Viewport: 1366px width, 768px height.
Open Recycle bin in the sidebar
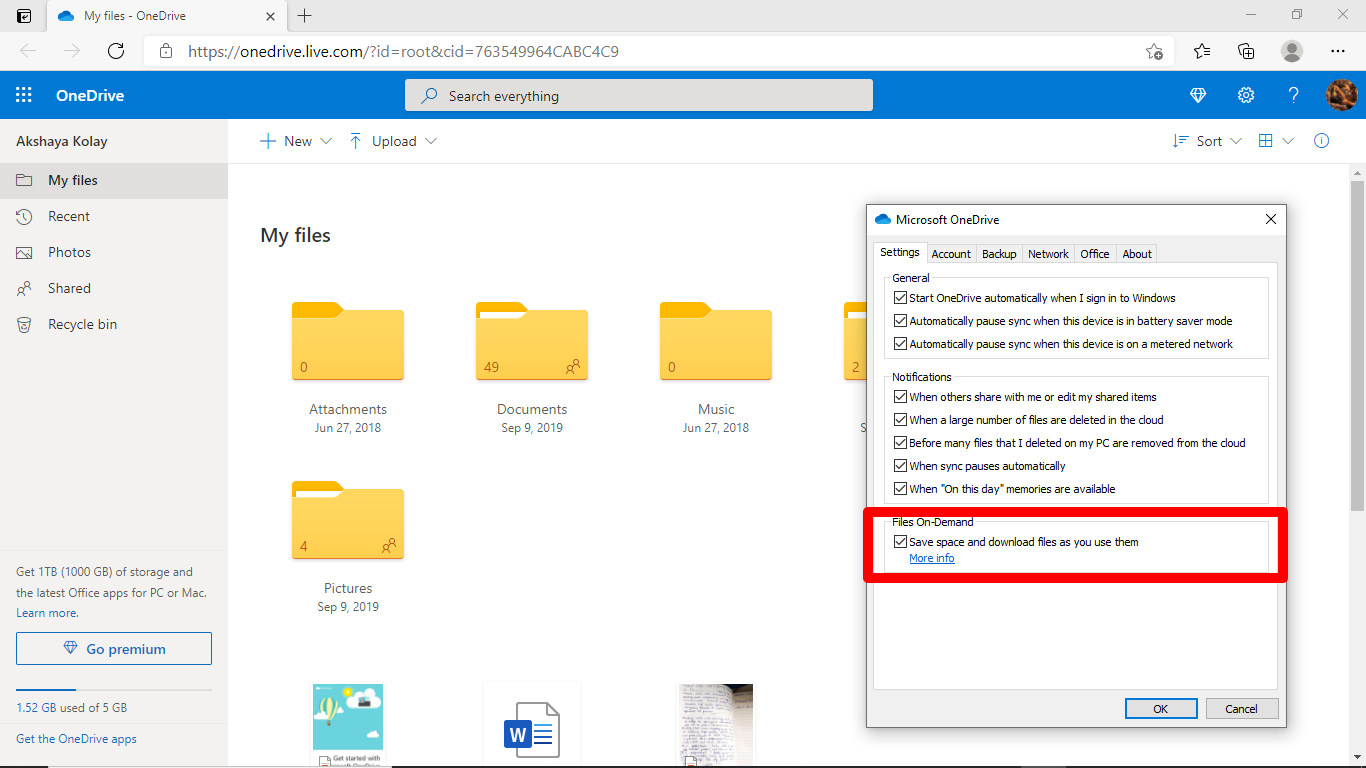[114, 324]
